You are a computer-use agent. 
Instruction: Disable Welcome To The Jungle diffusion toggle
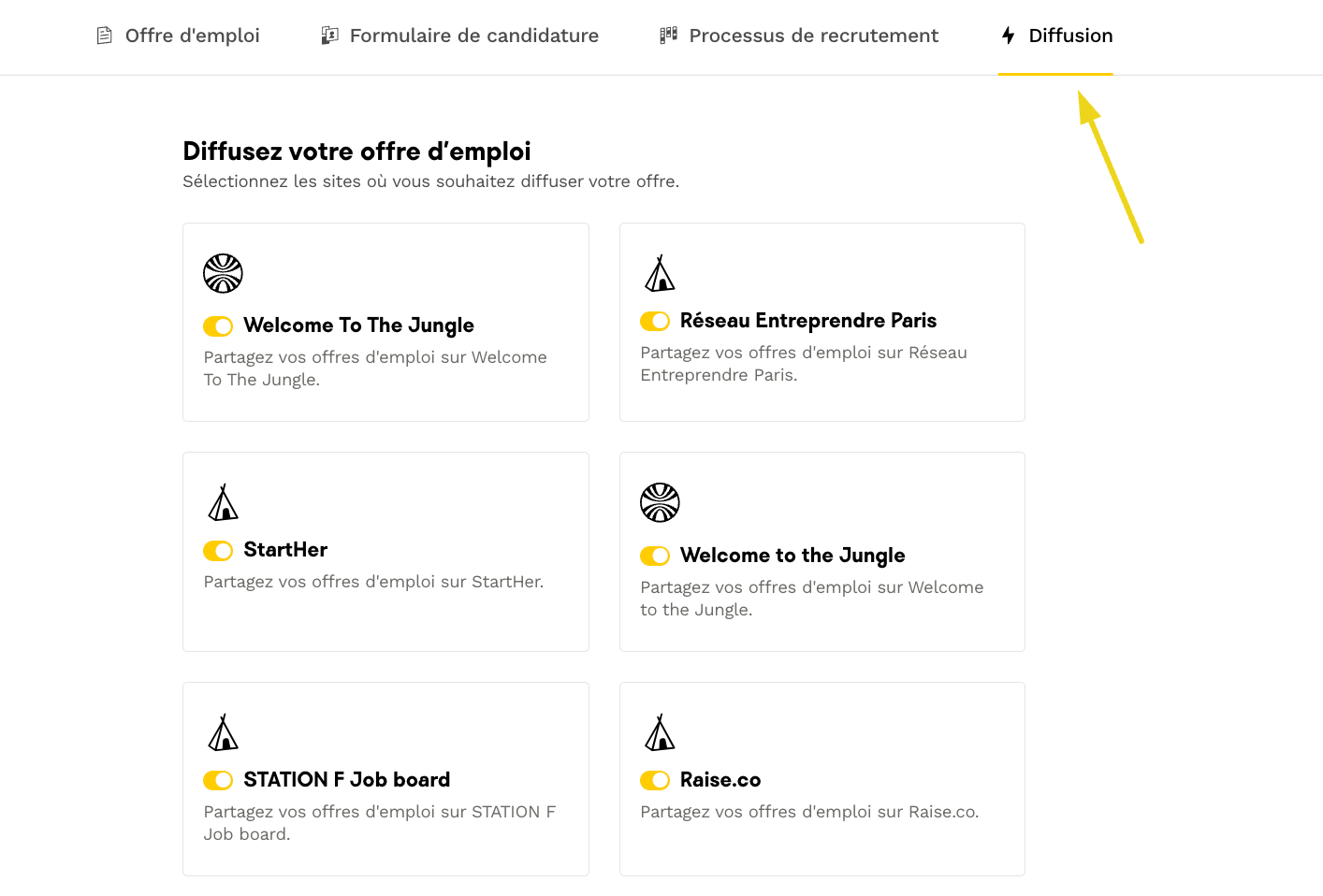coord(218,325)
